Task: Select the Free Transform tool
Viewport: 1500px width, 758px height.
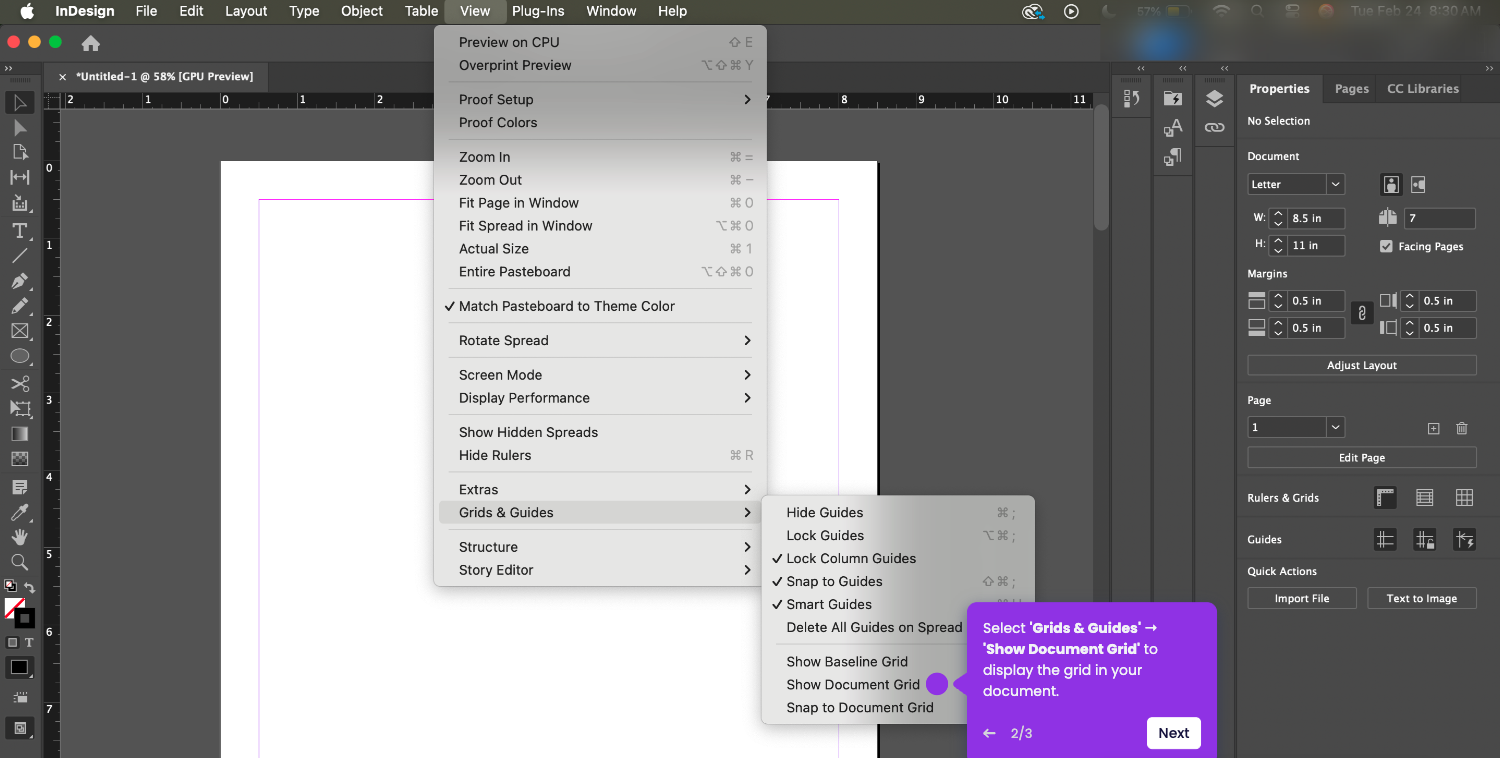Action: [x=19, y=408]
